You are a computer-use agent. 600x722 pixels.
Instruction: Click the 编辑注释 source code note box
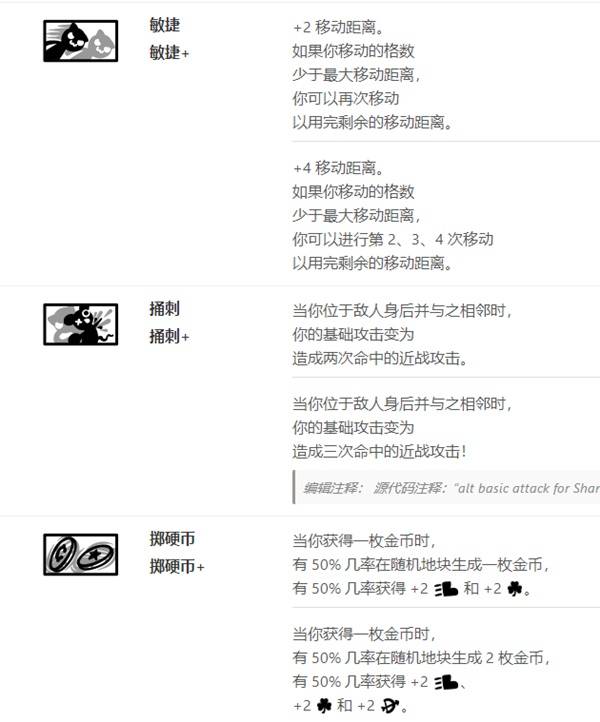coord(446,488)
